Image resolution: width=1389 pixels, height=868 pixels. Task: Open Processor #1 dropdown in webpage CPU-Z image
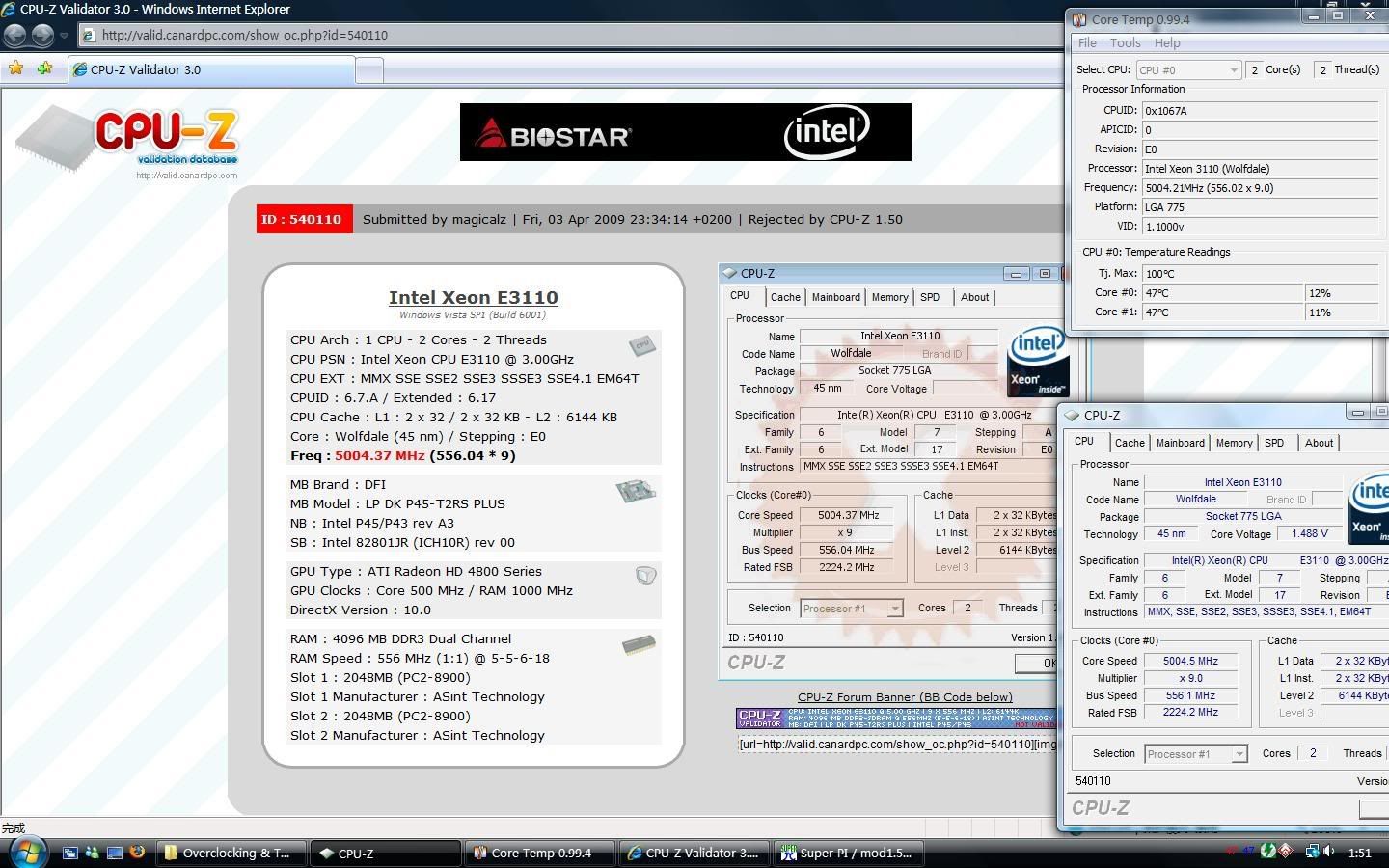pos(852,609)
